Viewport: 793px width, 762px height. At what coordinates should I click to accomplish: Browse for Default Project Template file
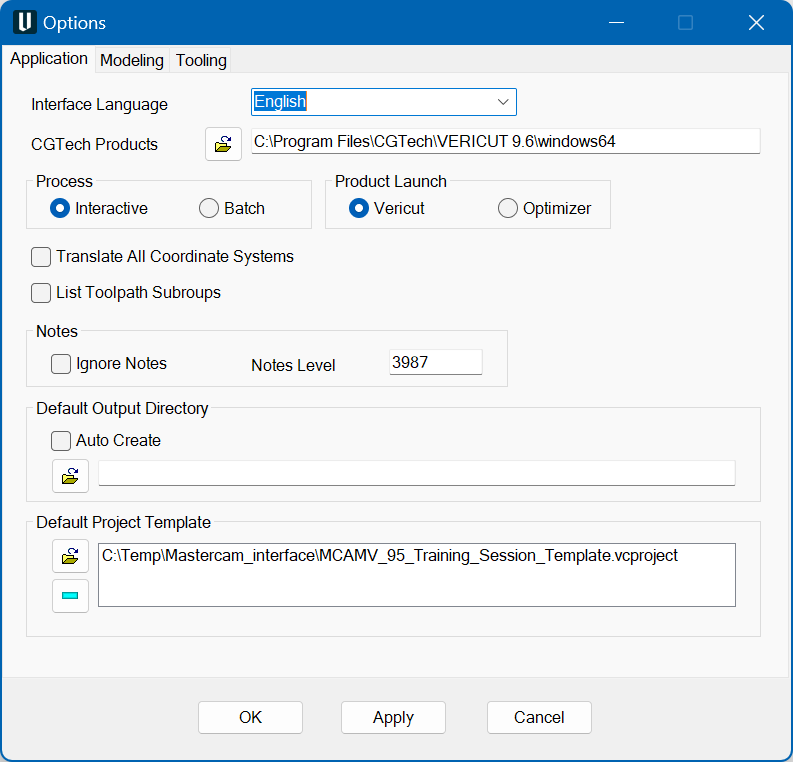[x=70, y=556]
